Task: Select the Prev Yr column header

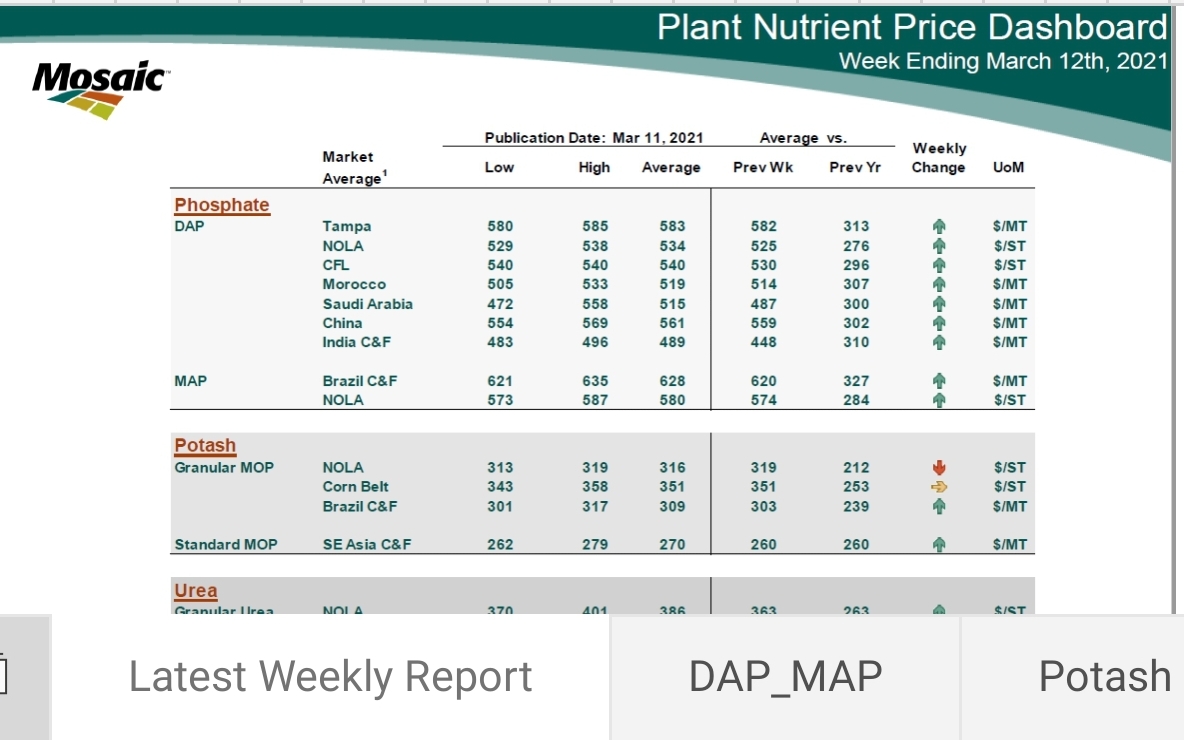Action: click(x=855, y=168)
